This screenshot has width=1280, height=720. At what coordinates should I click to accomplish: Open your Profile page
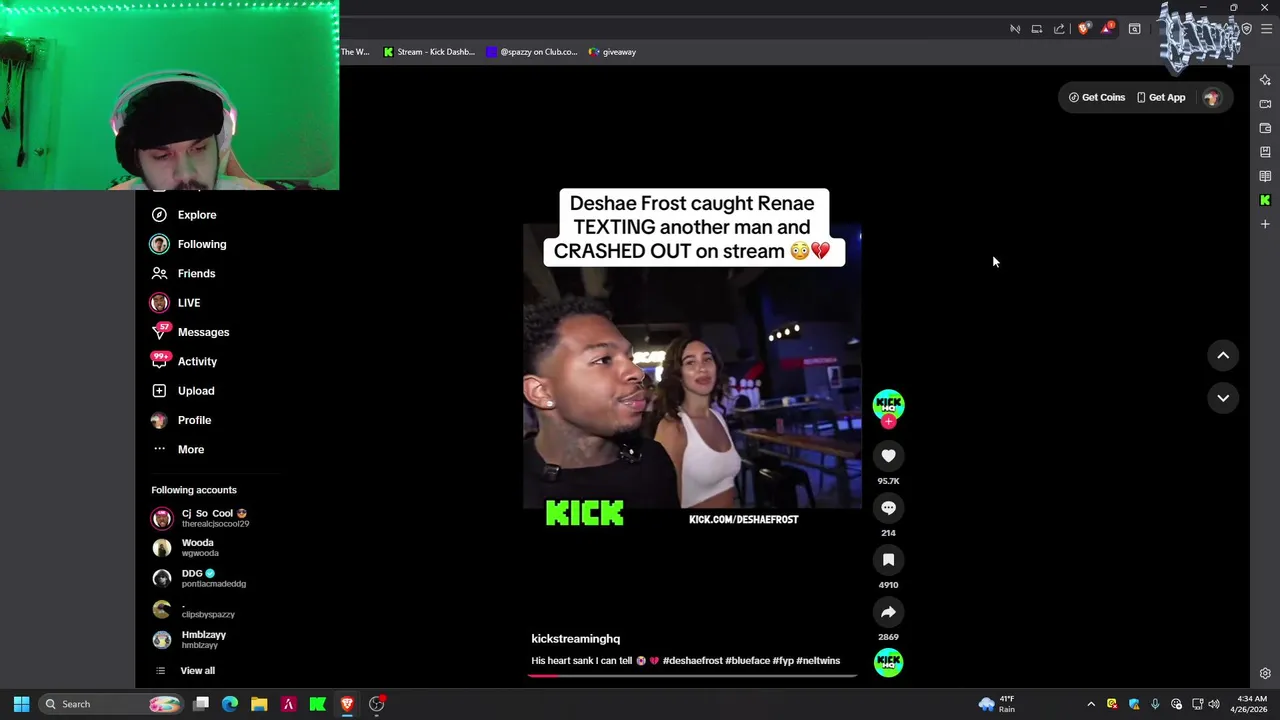[x=181, y=420]
